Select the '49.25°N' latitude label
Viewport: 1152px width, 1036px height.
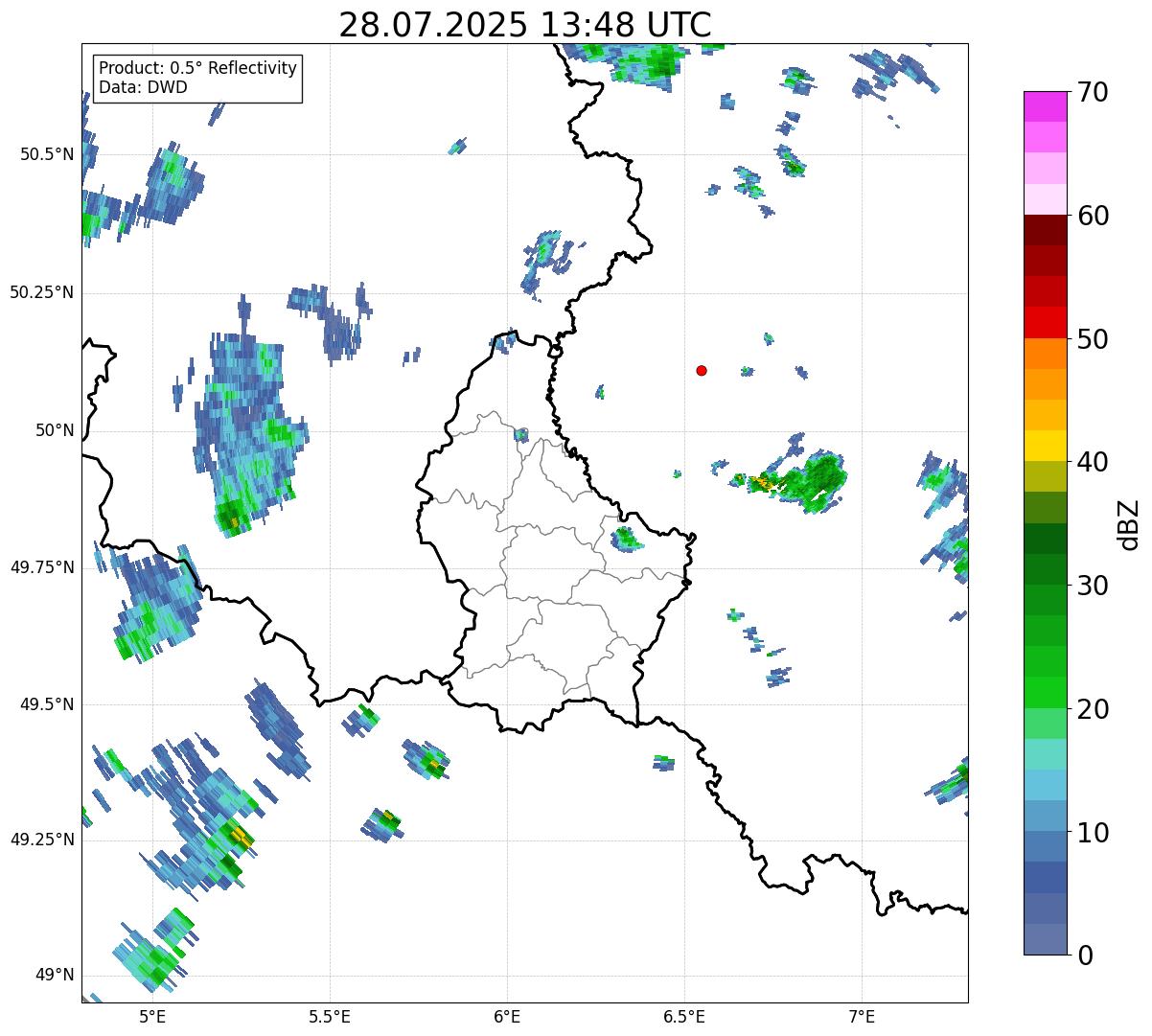[42, 840]
